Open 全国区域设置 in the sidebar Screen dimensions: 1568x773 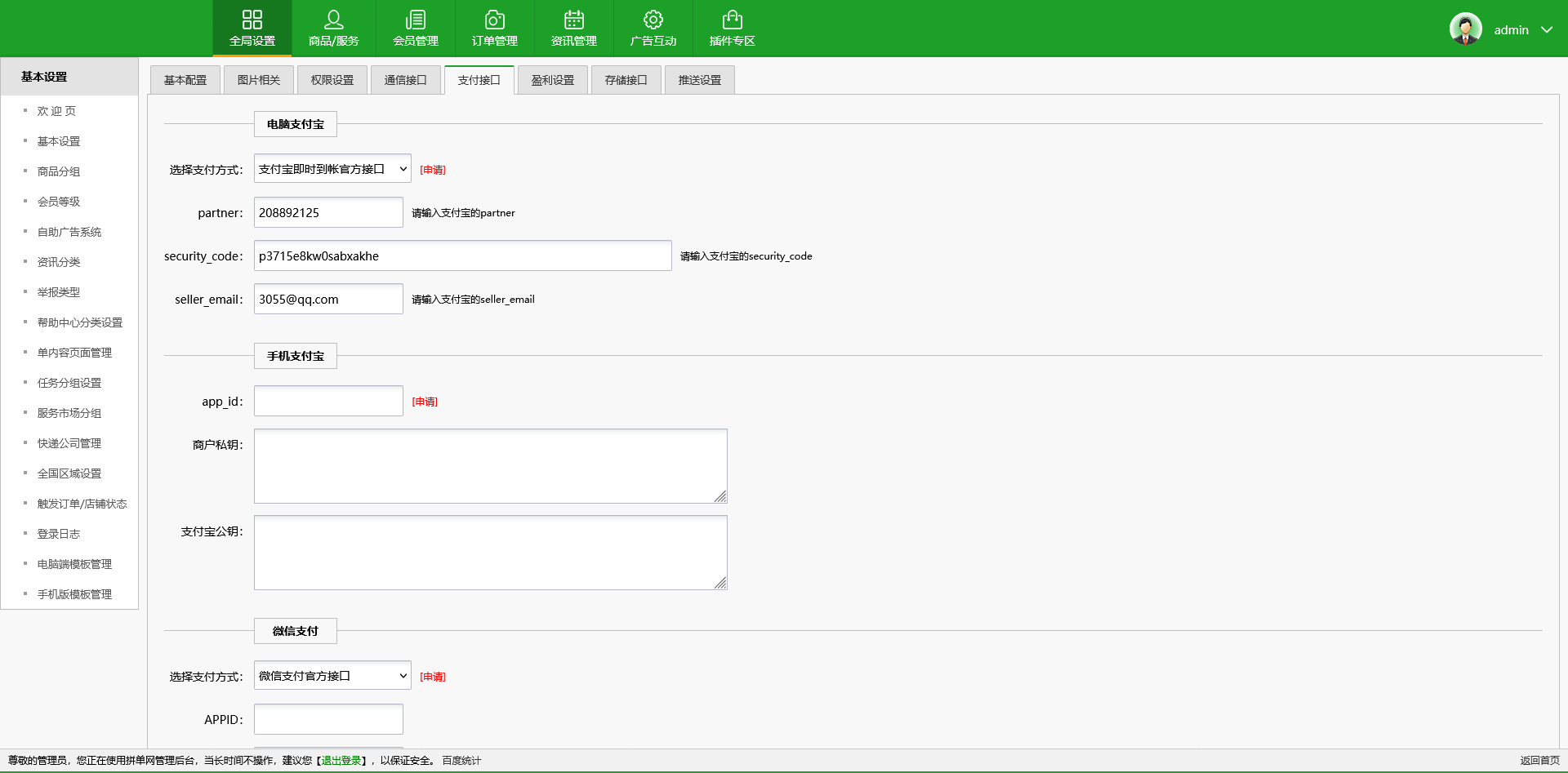[69, 473]
